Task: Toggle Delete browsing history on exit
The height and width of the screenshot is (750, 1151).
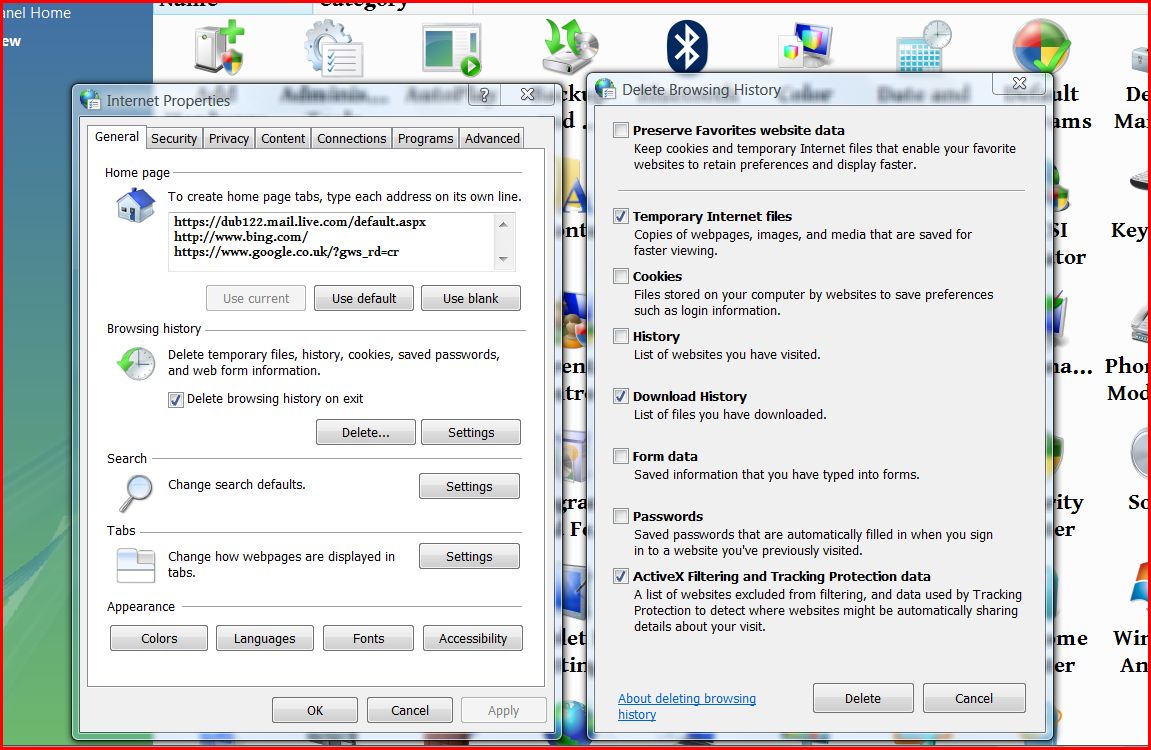Action: pos(175,400)
